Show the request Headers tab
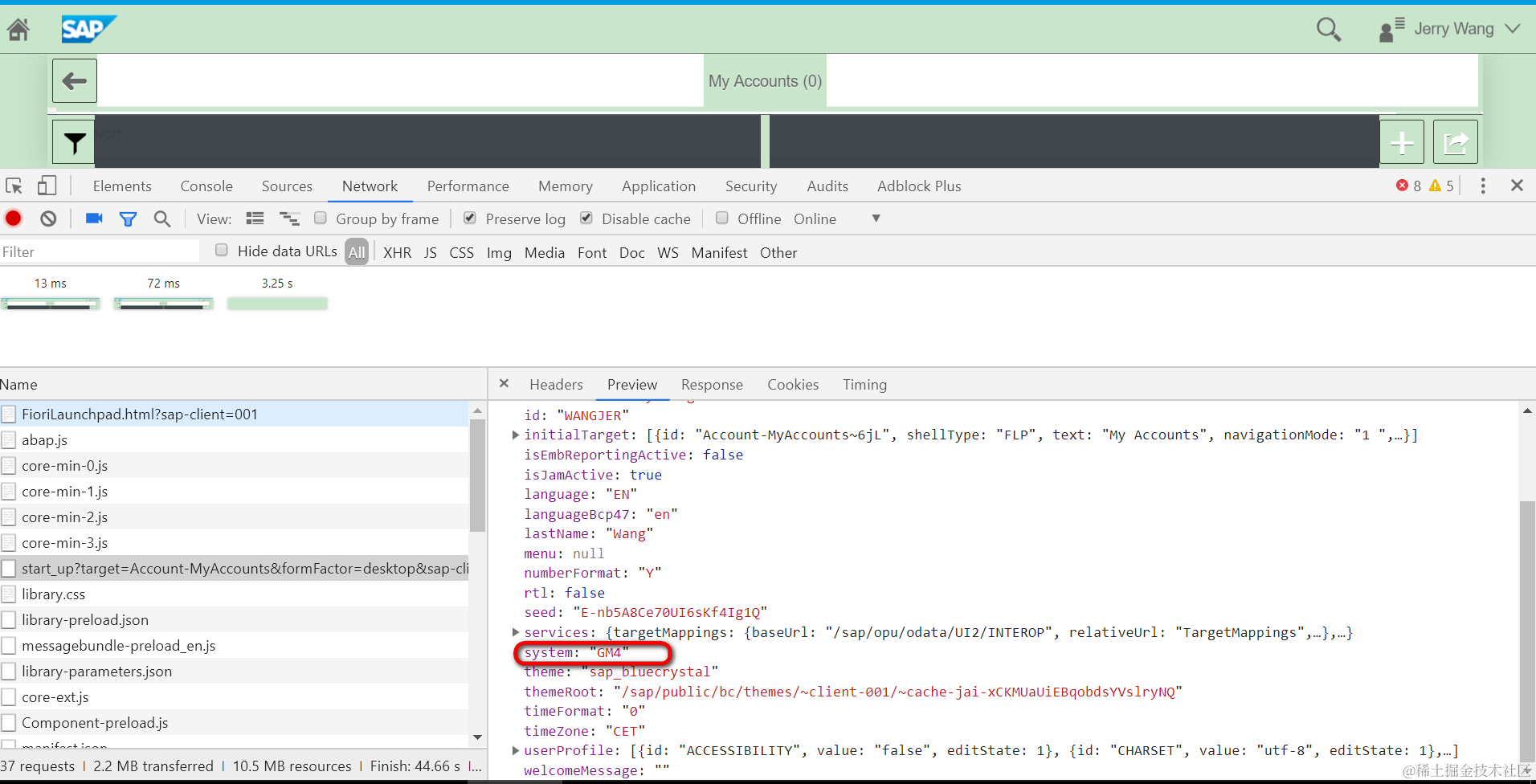The image size is (1536, 784). [x=556, y=385]
